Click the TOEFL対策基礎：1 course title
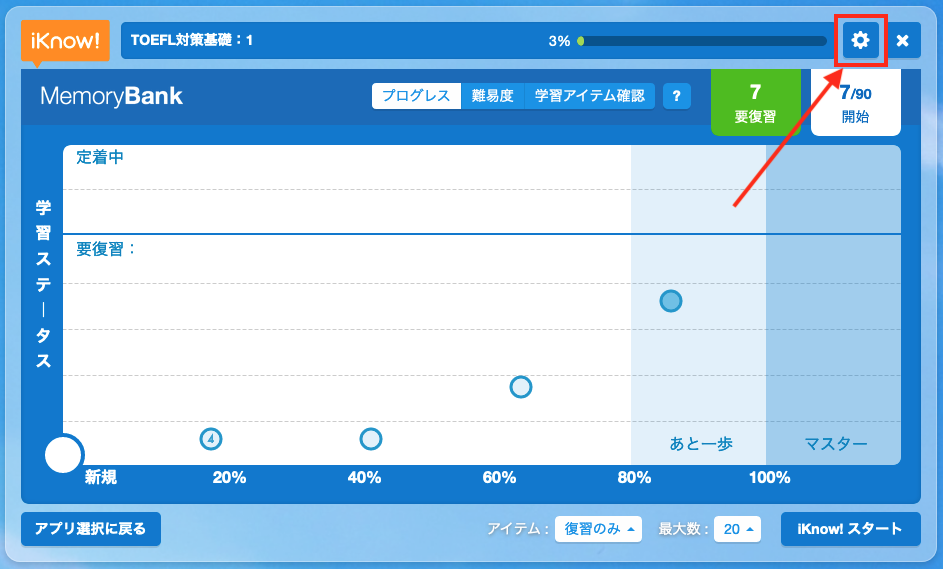The image size is (943, 569). (x=192, y=40)
